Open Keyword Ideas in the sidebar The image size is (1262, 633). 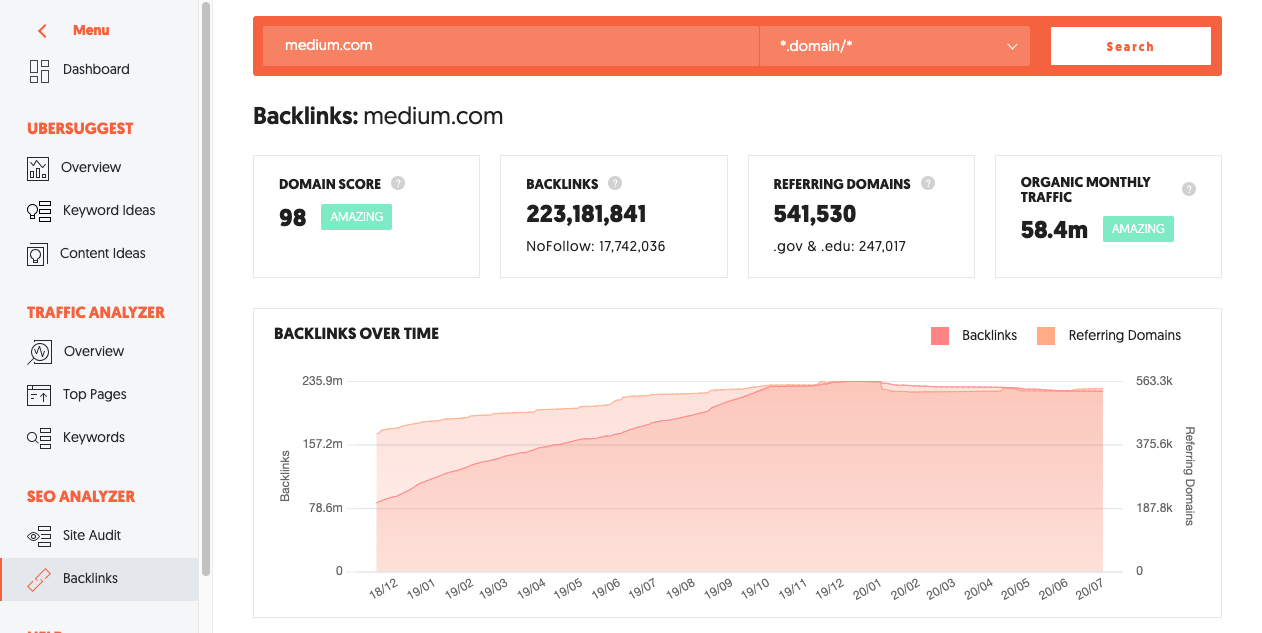click(109, 211)
